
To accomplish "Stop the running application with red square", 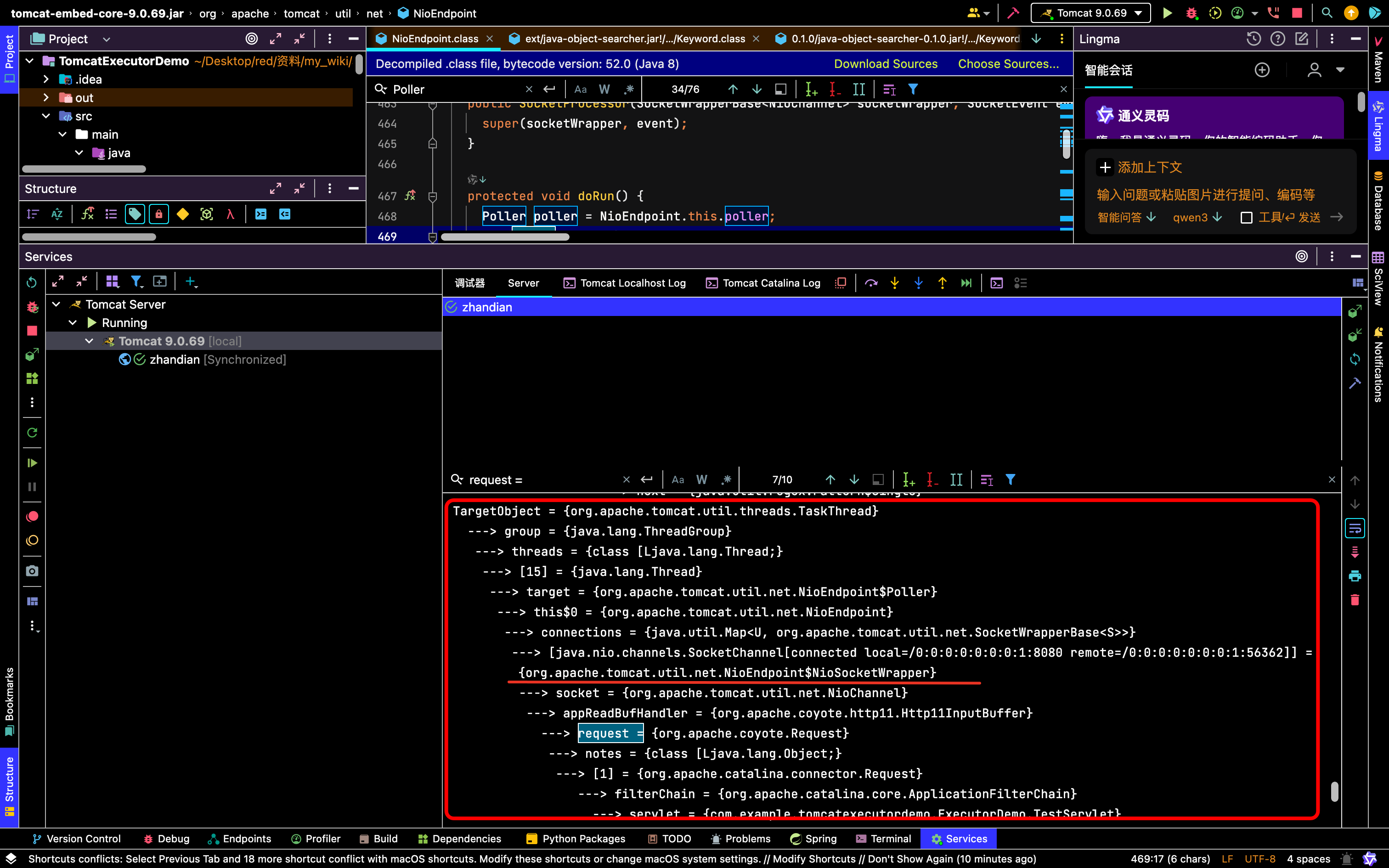I will pos(1297,13).
